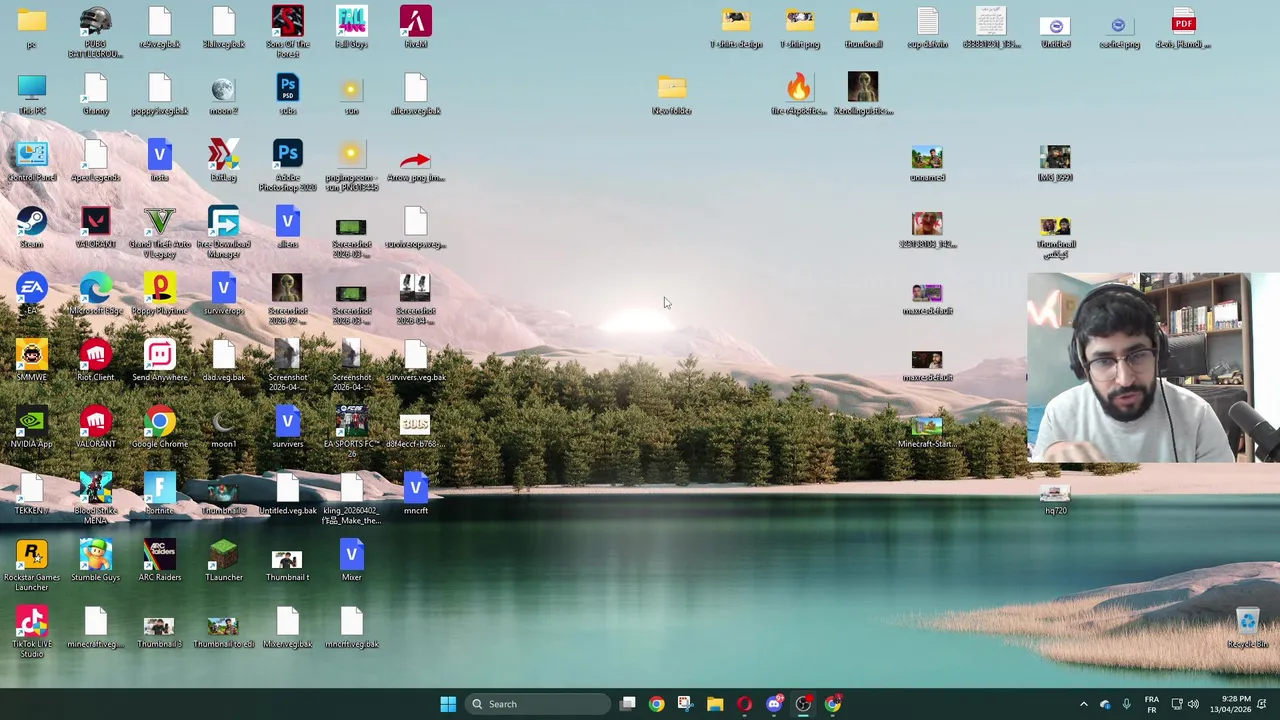Show hidden system tray icons
Screen dimensions: 1280x720
1083,704
